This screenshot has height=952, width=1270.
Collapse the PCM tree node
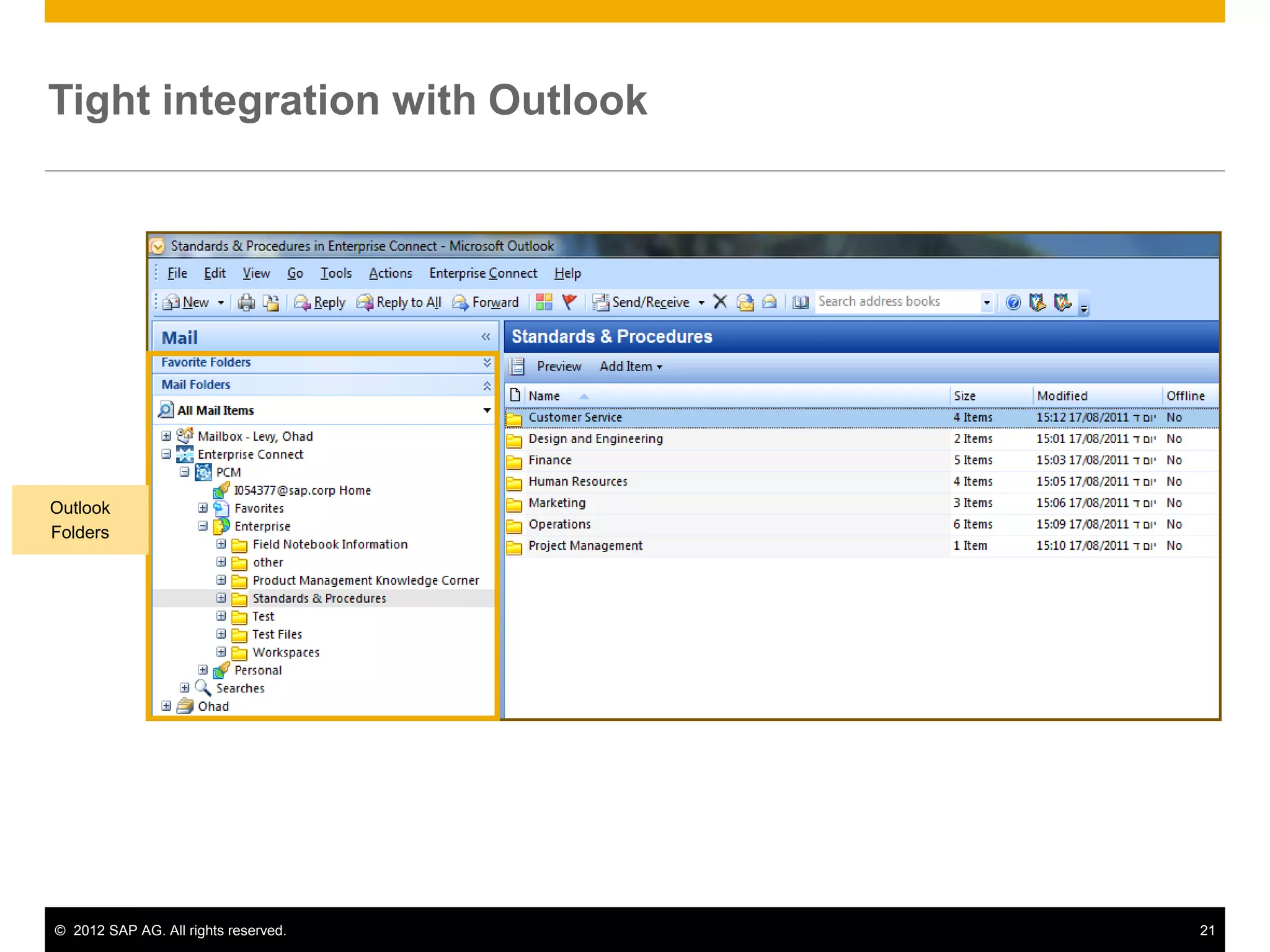click(x=184, y=472)
